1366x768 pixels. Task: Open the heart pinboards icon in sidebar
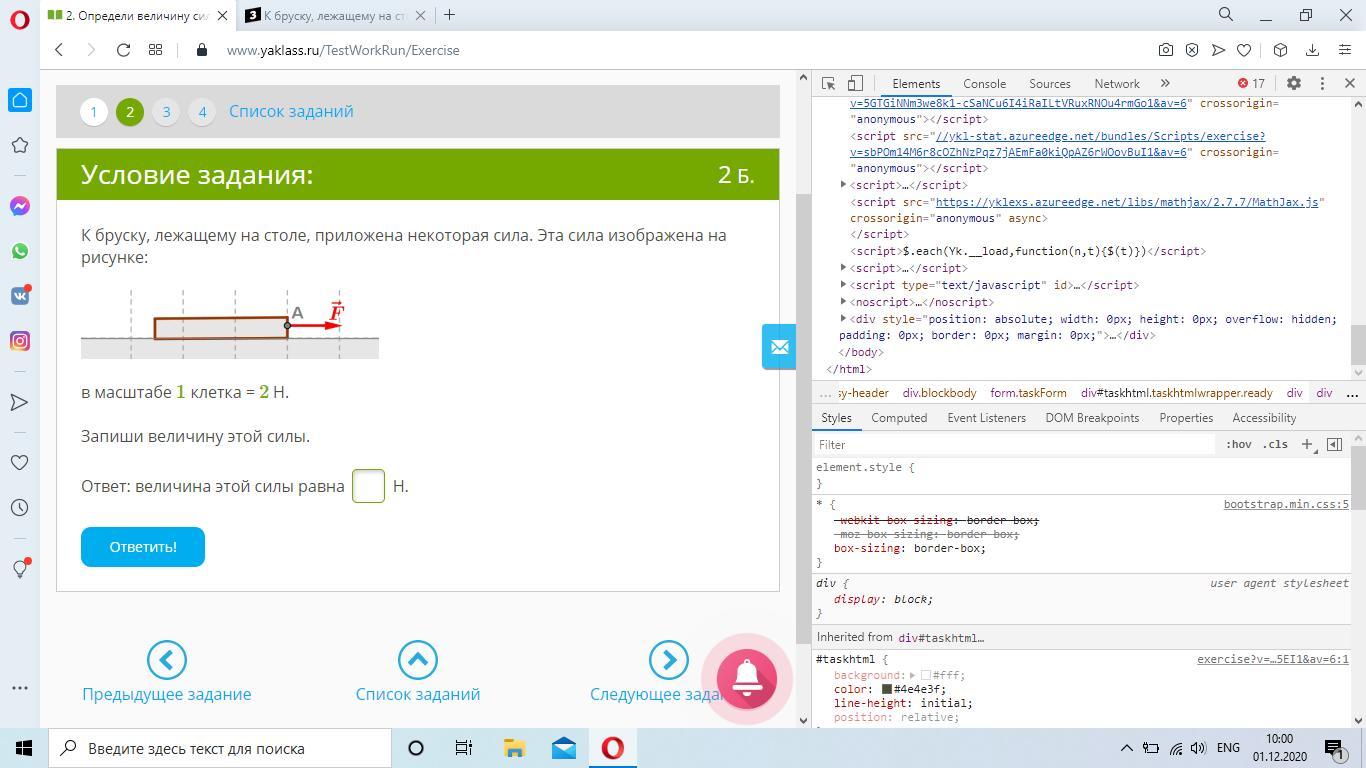[x=20, y=463]
